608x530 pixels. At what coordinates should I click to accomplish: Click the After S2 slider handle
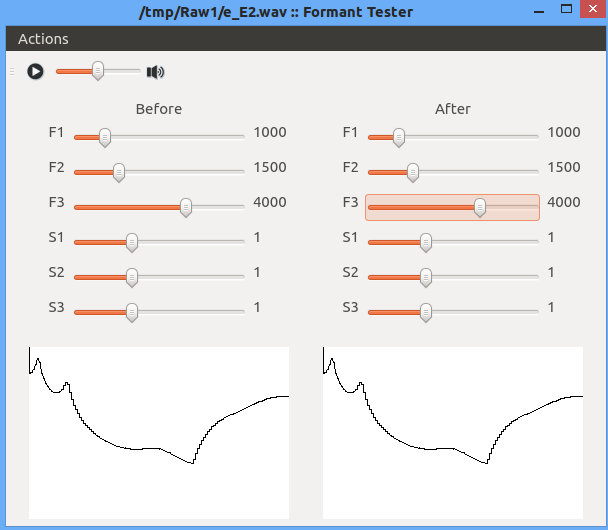426,278
